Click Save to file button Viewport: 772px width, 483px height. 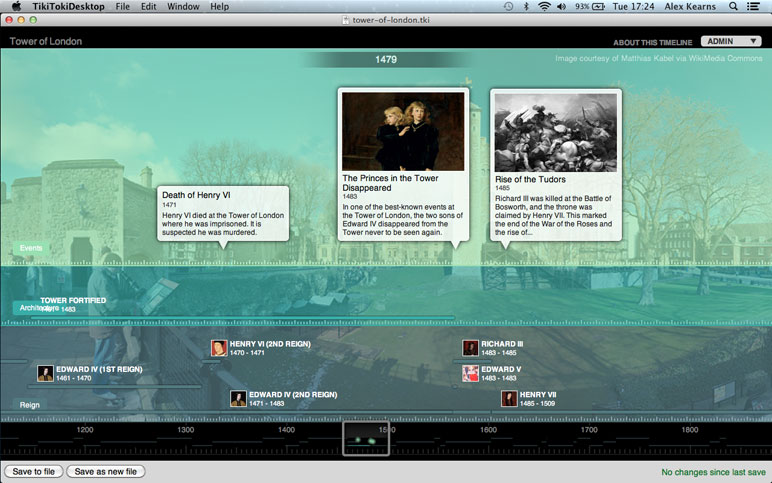click(33, 471)
